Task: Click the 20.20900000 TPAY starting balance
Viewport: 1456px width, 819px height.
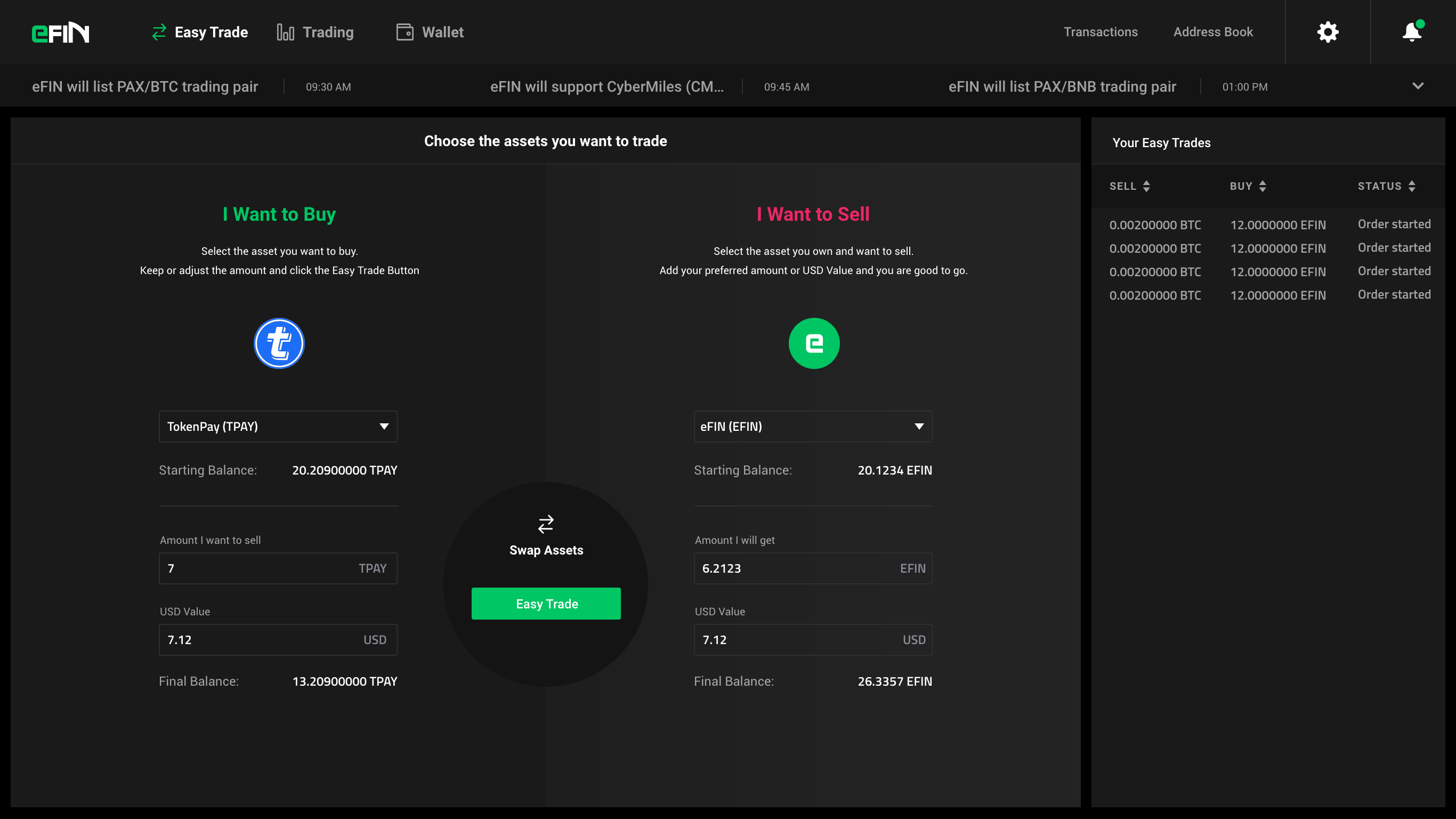Action: pyautogui.click(x=345, y=470)
